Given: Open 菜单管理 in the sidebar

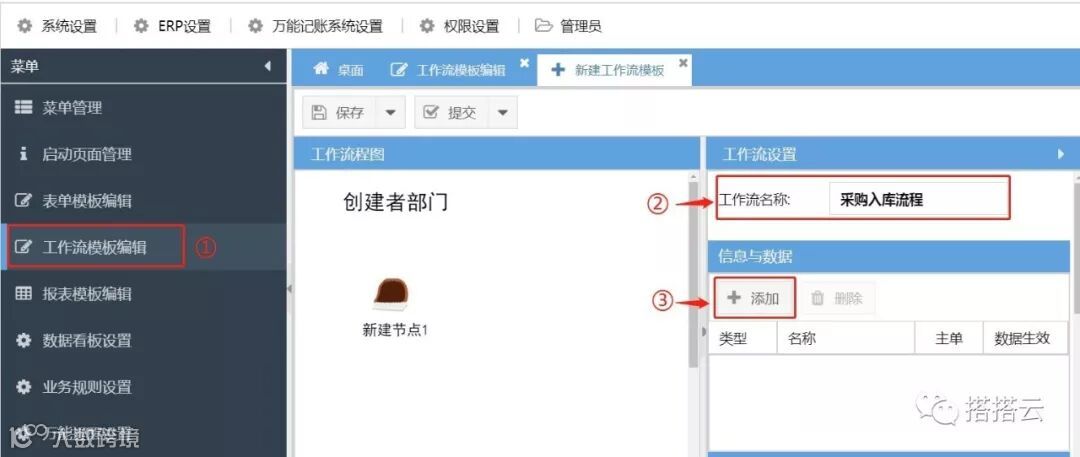Looking at the screenshot, I should (x=143, y=108).
